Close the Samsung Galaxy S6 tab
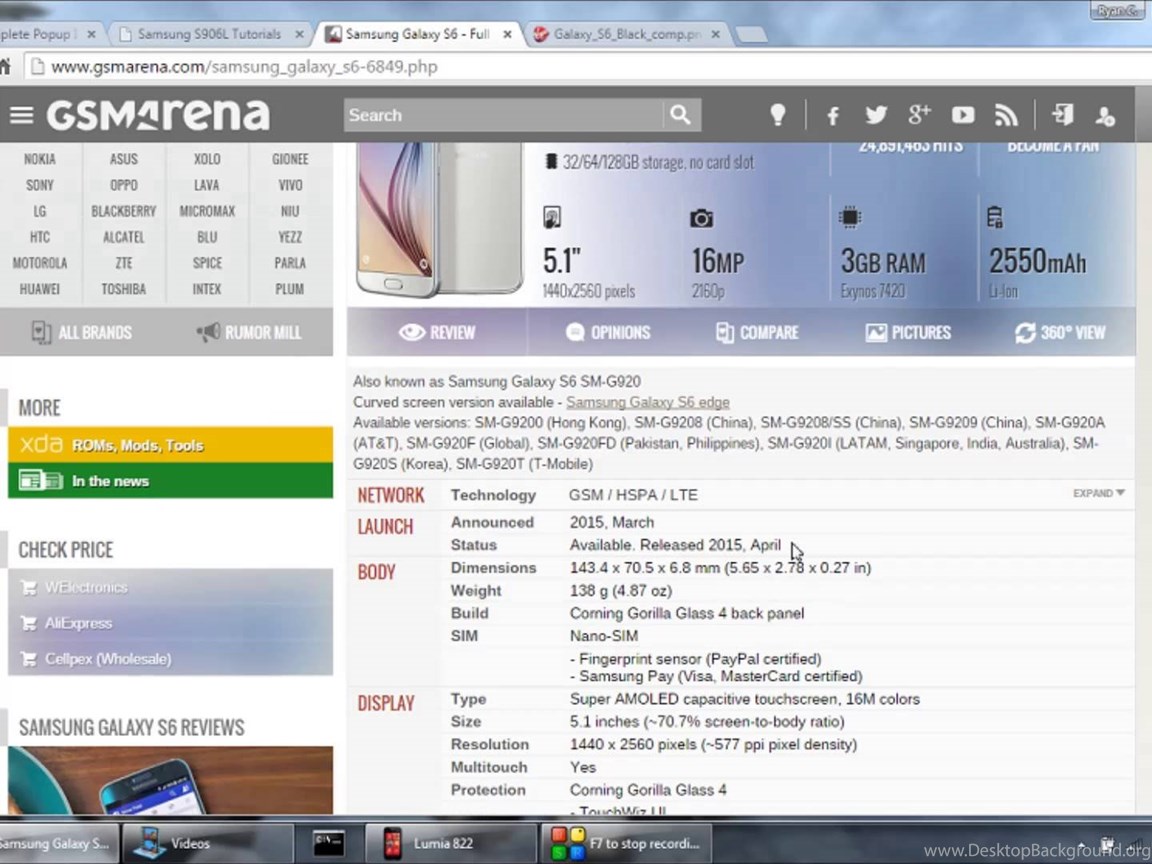 pyautogui.click(x=507, y=35)
